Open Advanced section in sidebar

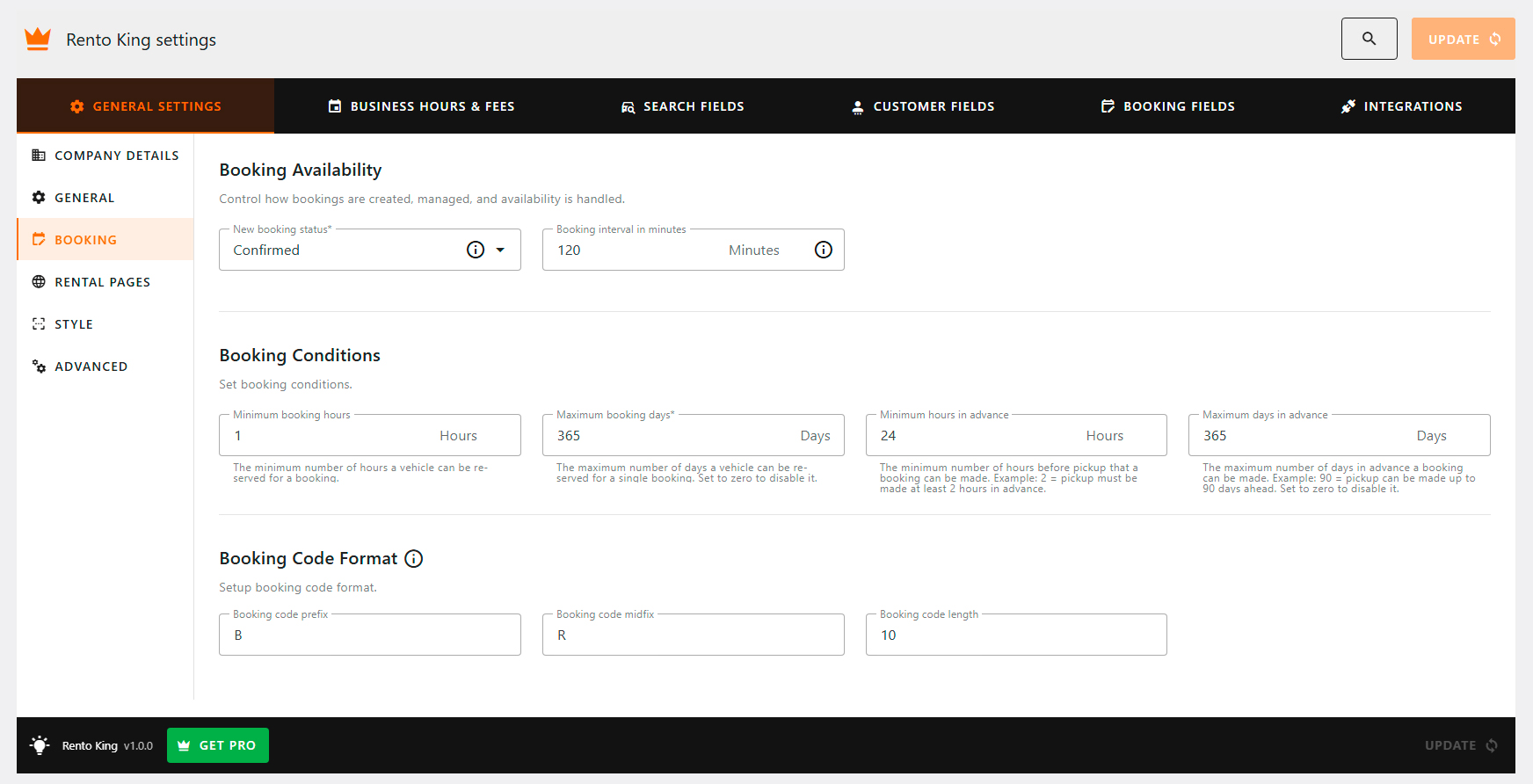tap(105, 367)
